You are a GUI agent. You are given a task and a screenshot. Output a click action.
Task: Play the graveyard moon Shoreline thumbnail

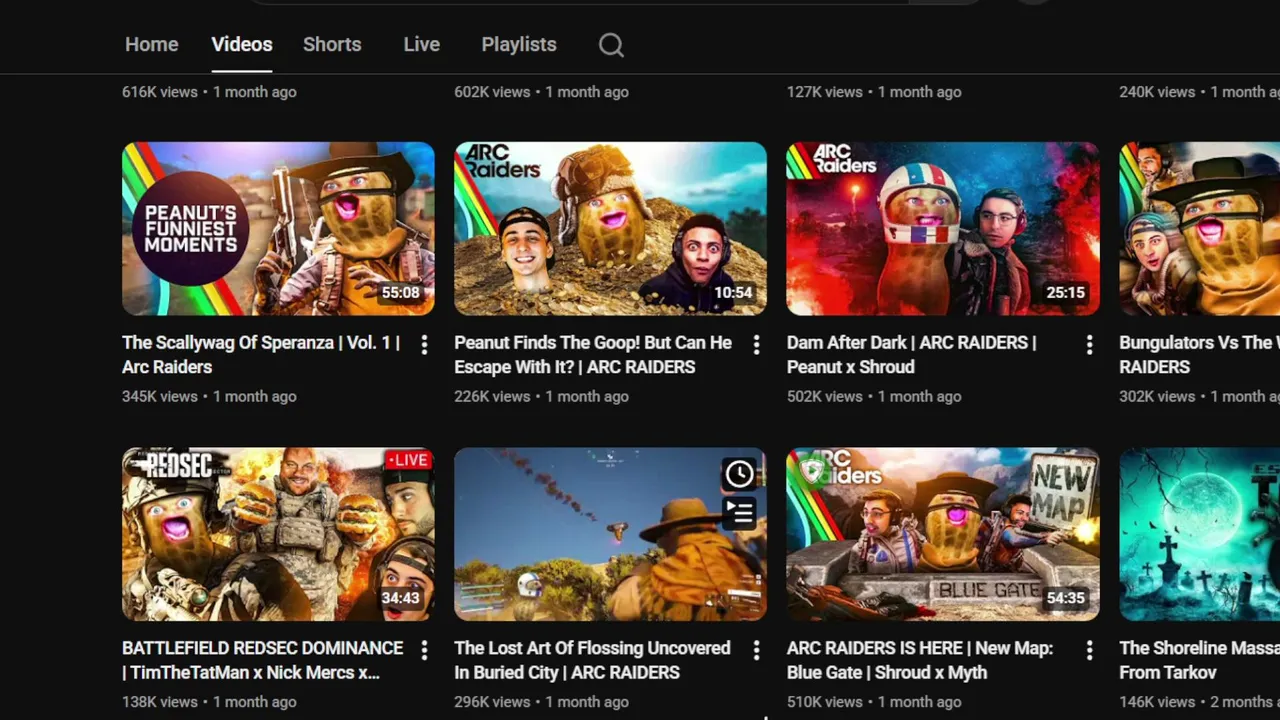[x=1199, y=534]
